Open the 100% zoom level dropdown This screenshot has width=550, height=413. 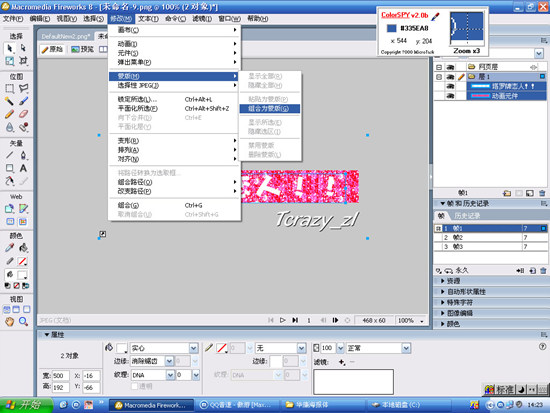(422, 321)
